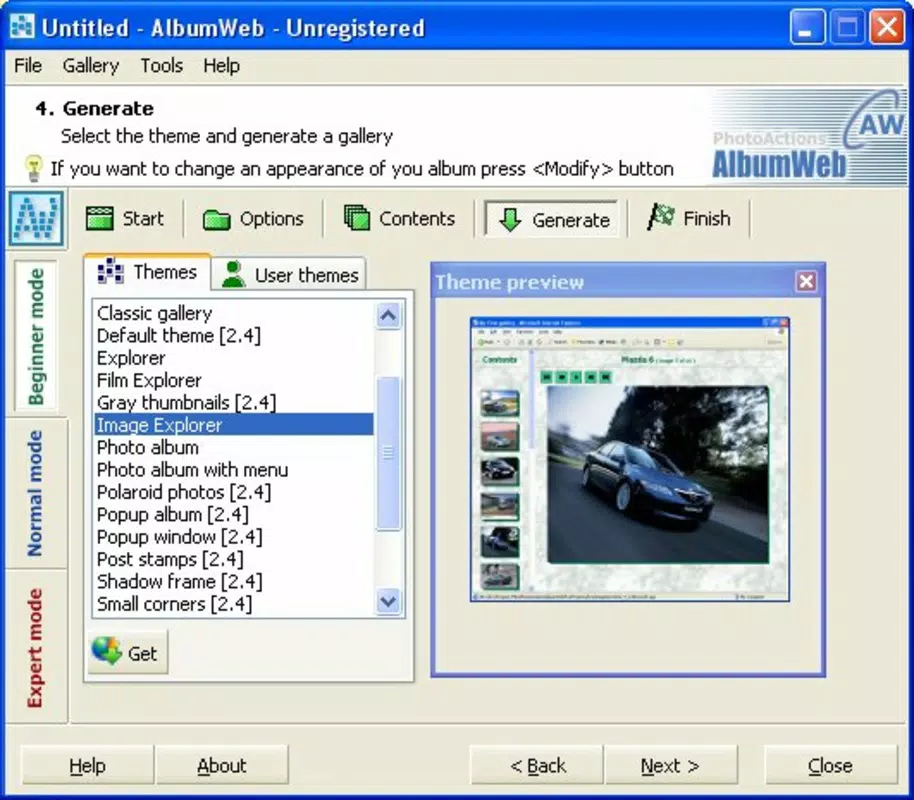Switch to Expert mode
Screen dimensions: 914x800
point(35,647)
